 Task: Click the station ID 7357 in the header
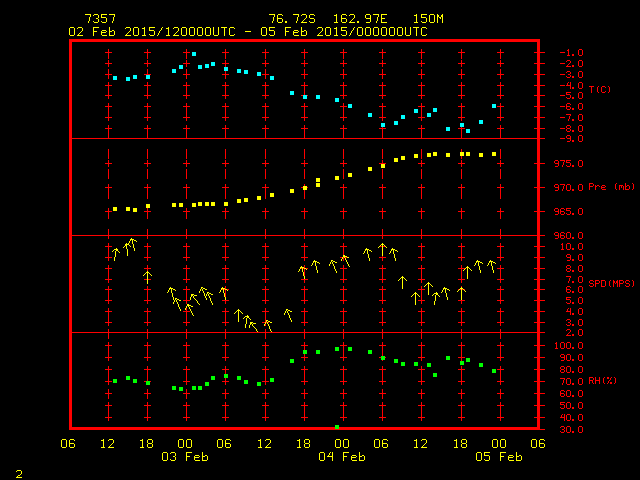click(100, 19)
